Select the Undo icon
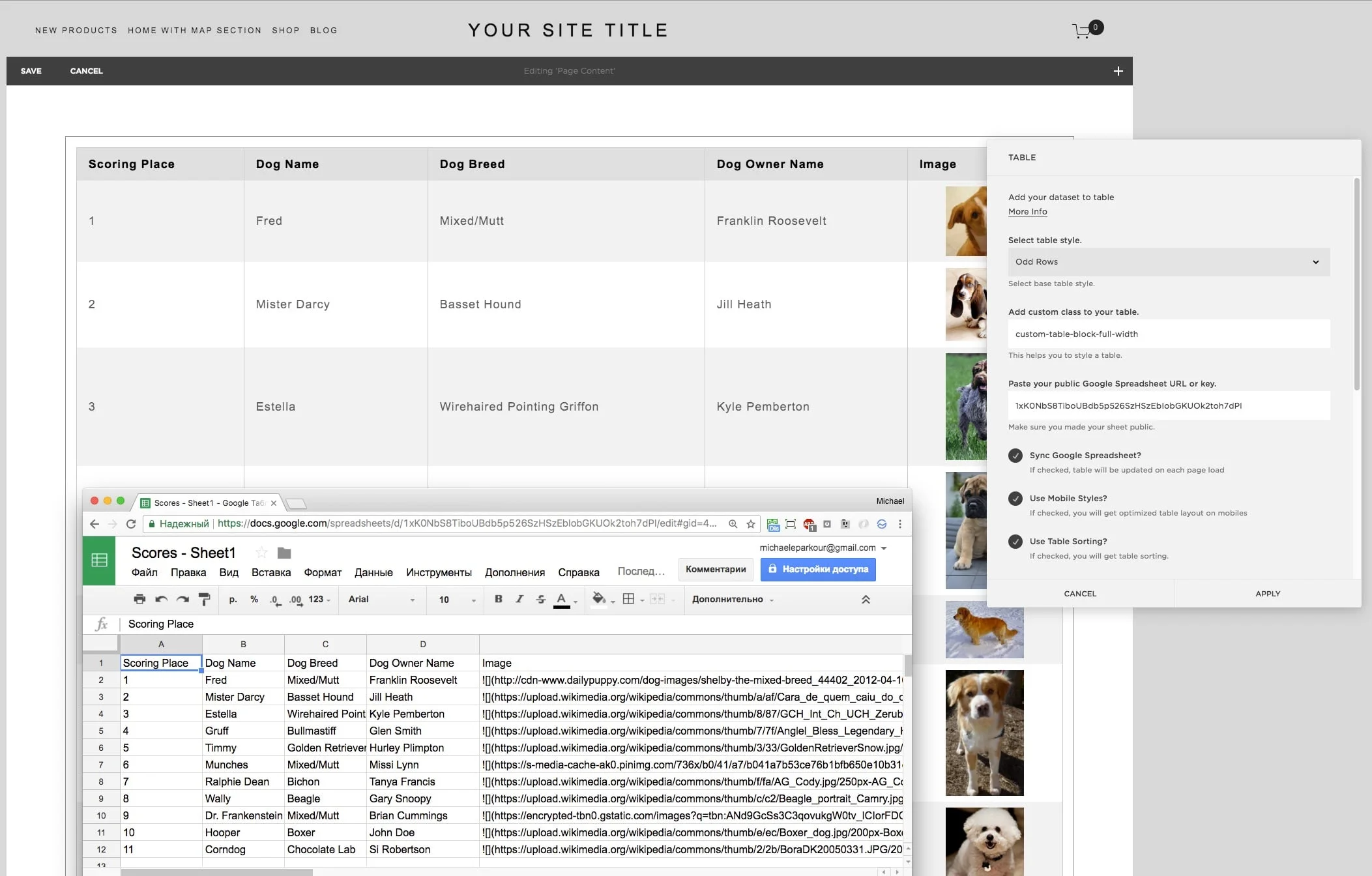Viewport: 1372px width, 876px height. click(161, 599)
